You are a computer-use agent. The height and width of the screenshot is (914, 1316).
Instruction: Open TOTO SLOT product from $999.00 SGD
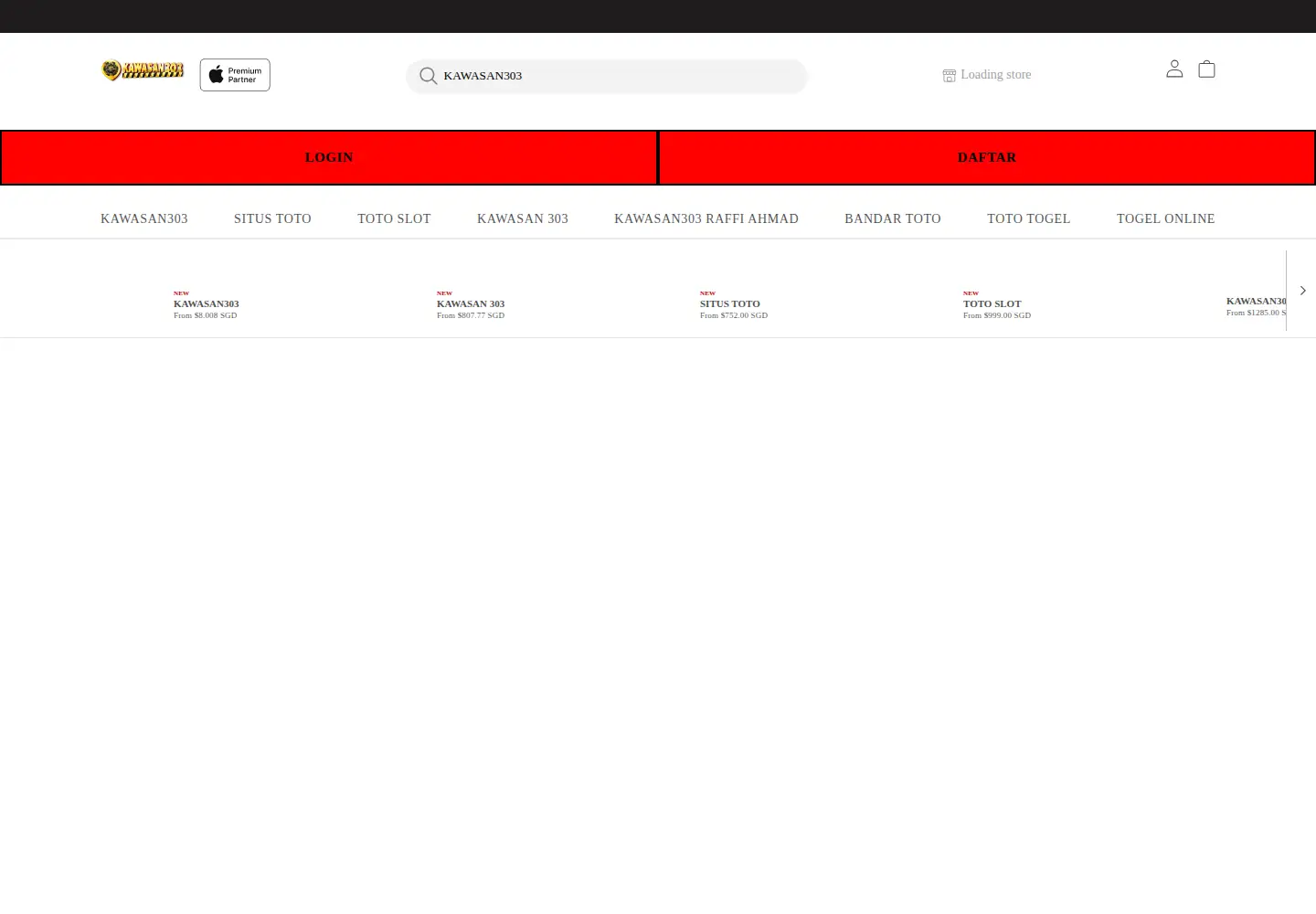click(997, 305)
